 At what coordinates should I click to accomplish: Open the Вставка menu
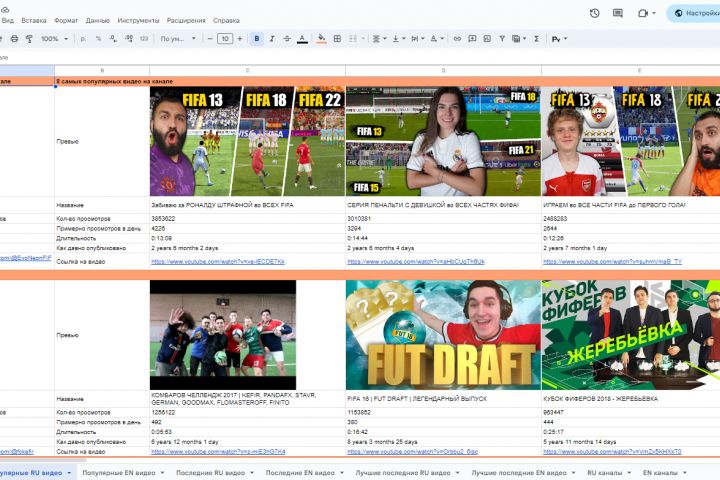[34, 21]
